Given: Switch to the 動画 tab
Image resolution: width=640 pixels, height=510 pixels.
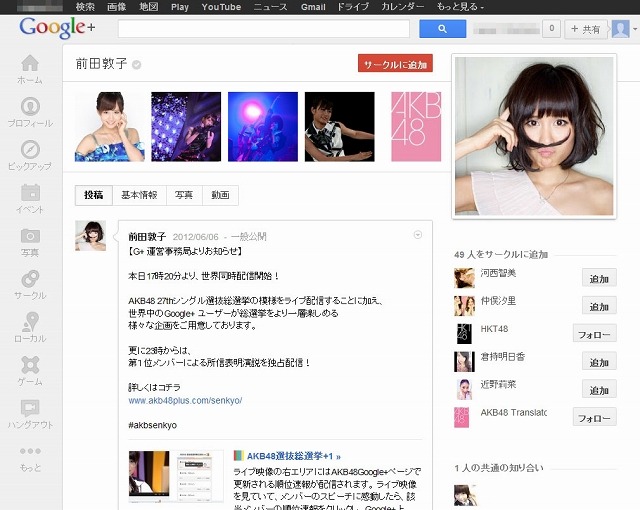Looking at the screenshot, I should pyautogui.click(x=220, y=195).
